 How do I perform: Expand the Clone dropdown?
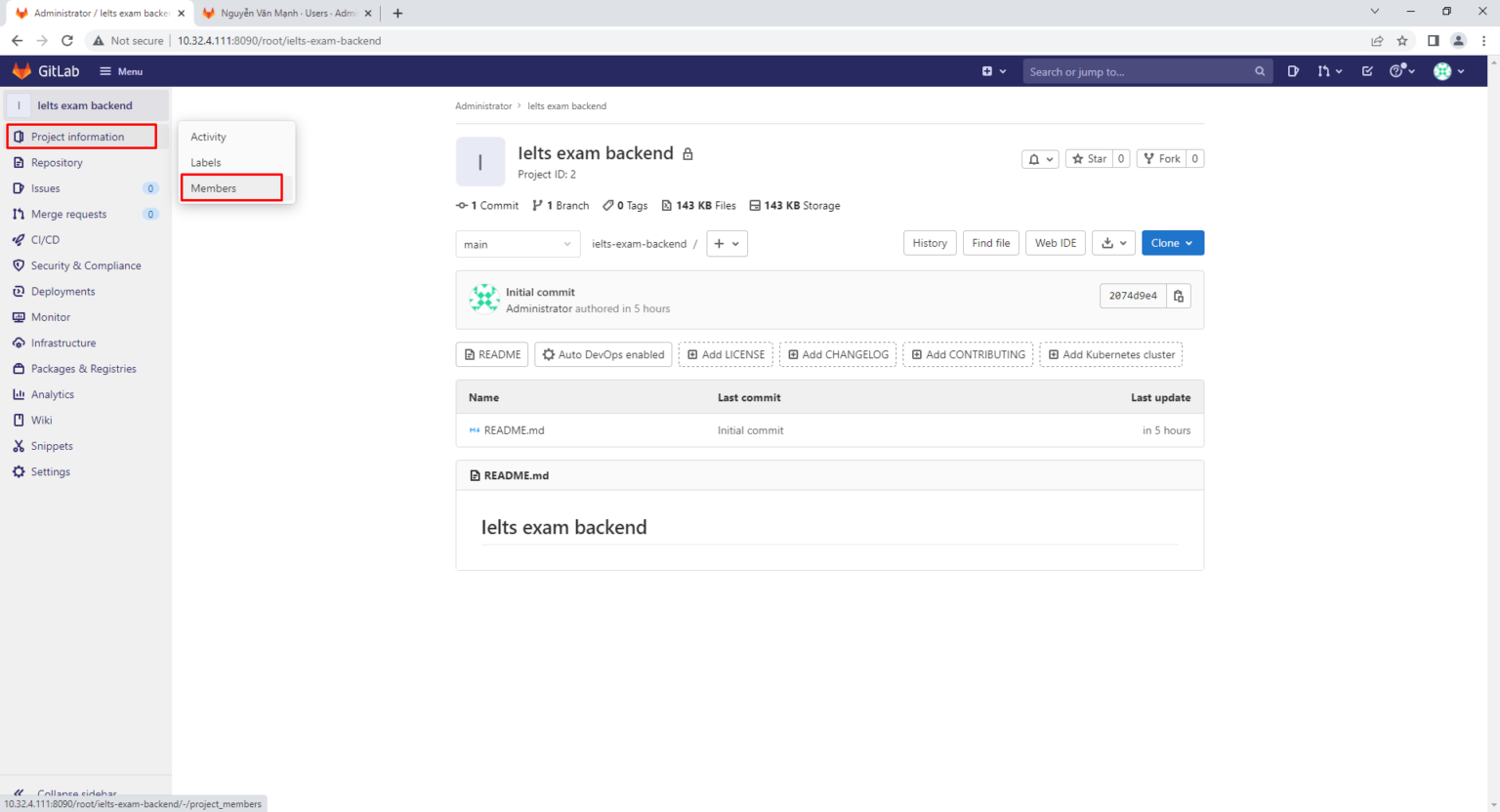(1172, 242)
